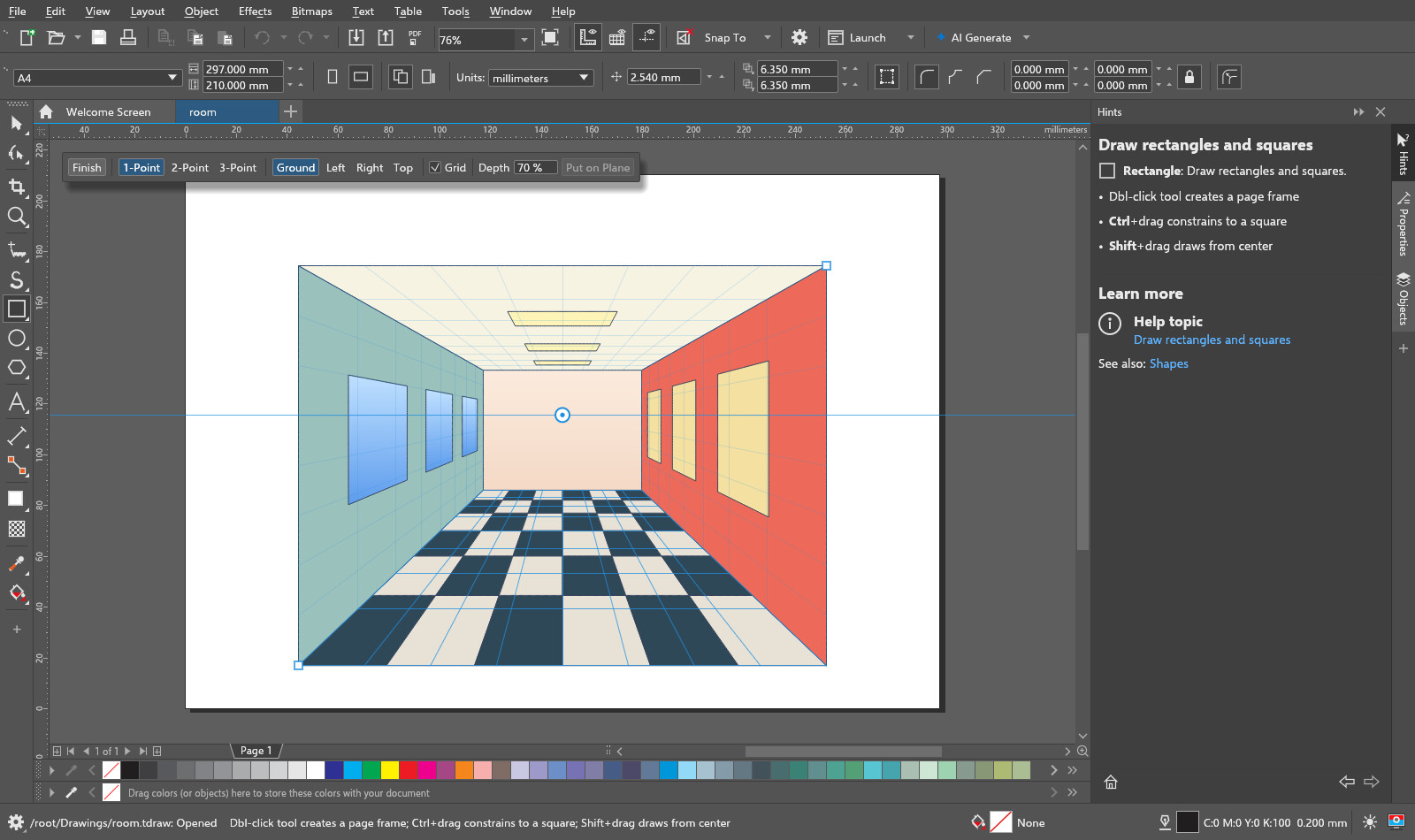
Task: Click the Print icon
Action: [128, 37]
